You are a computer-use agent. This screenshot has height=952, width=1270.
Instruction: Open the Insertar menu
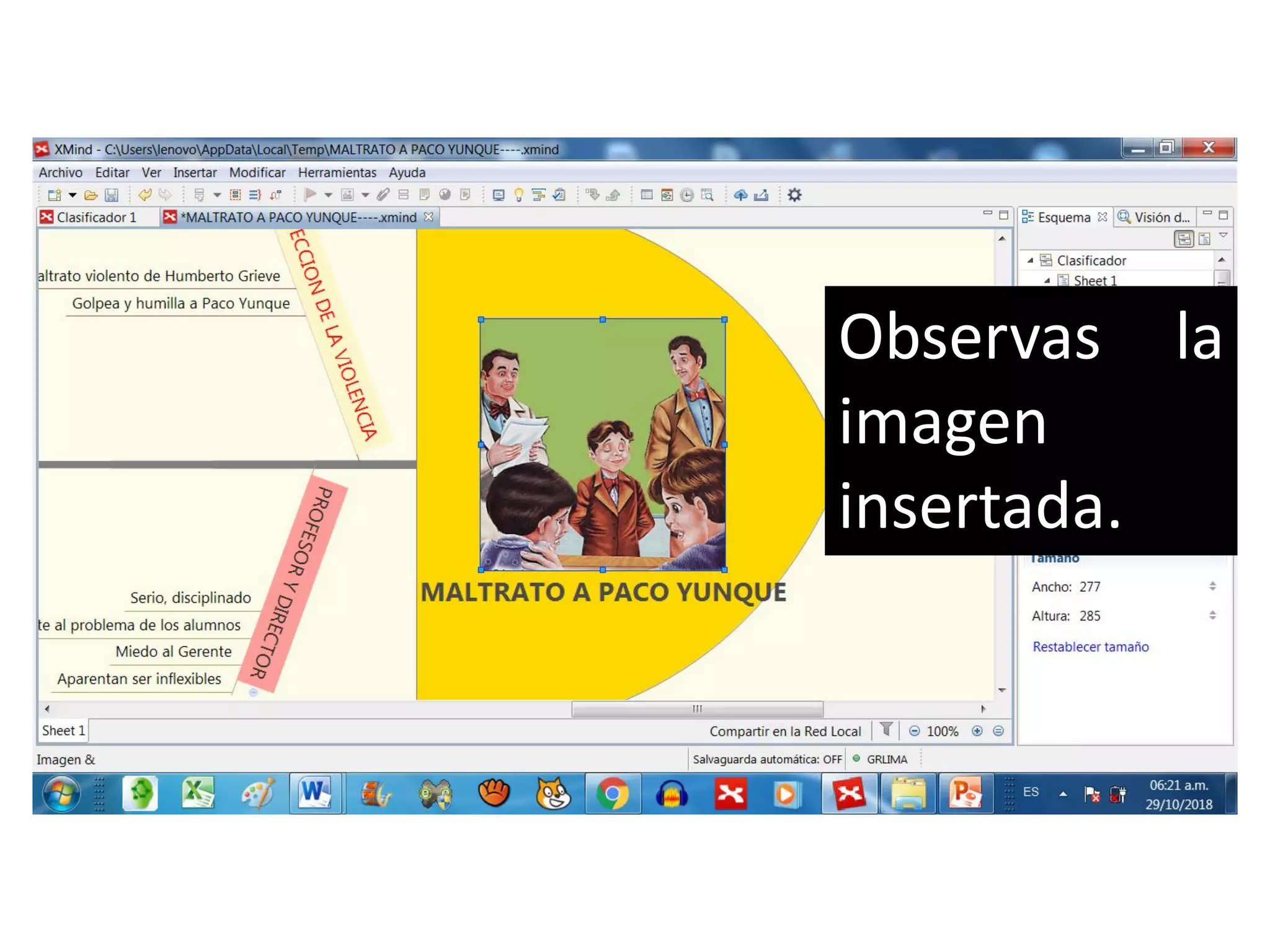pos(195,172)
